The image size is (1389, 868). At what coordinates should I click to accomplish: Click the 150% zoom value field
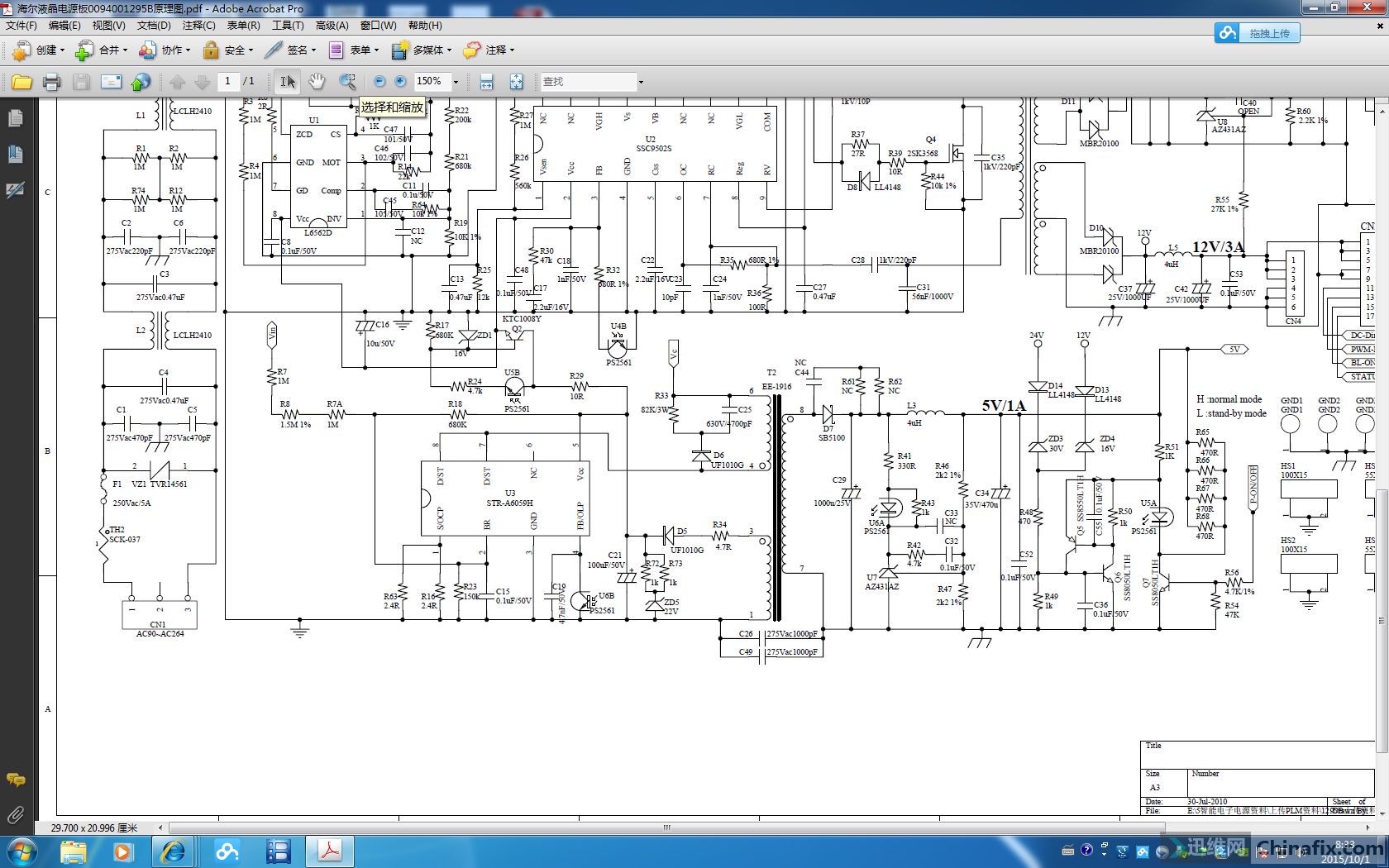(x=432, y=81)
